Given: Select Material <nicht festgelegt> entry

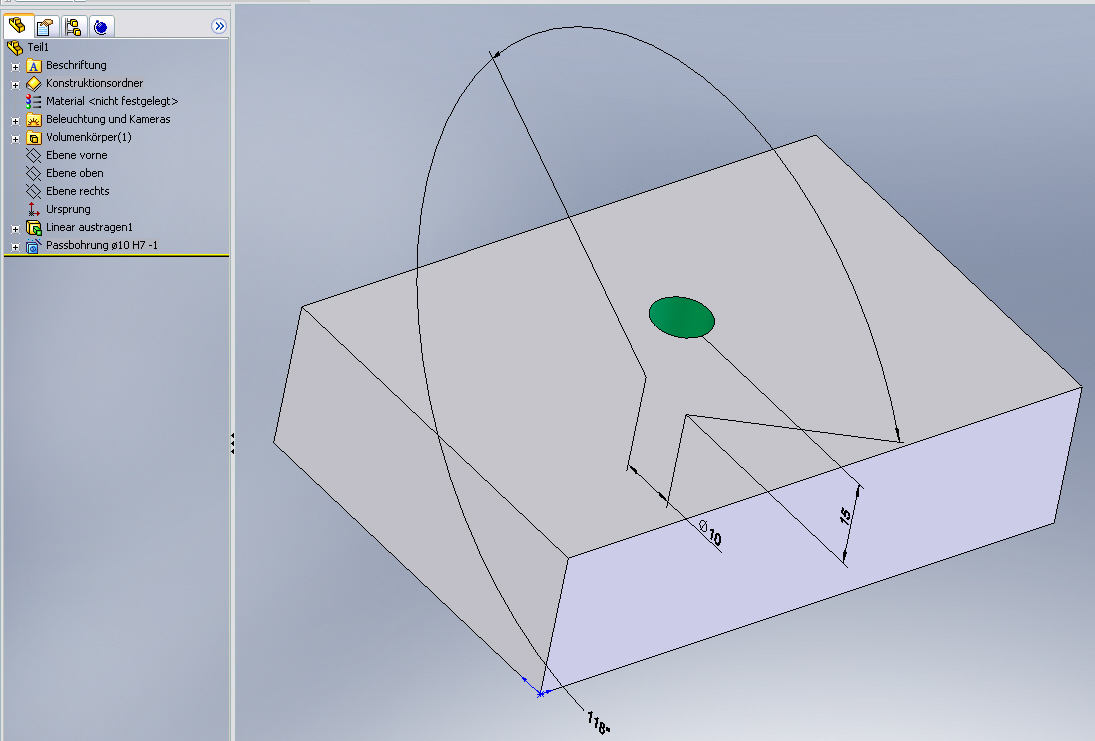Looking at the screenshot, I should 112,101.
